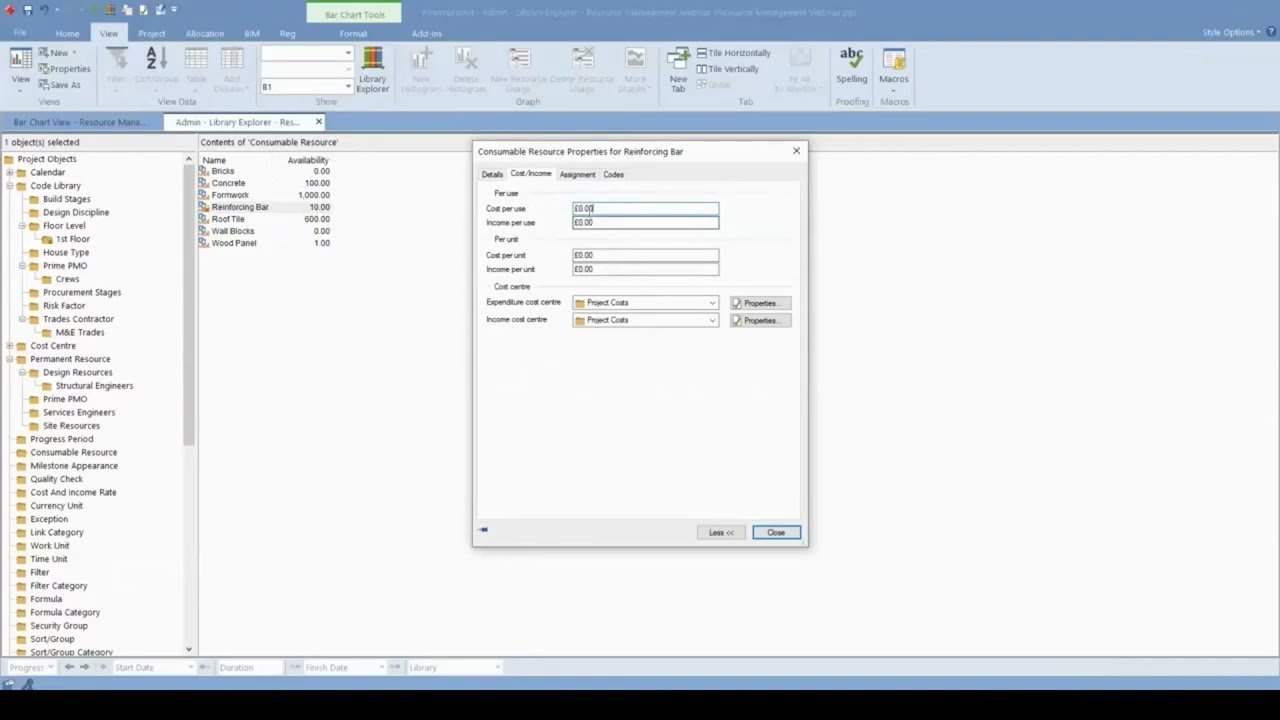The image size is (1280, 720).
Task: Click the Income per unit input field
Action: pyautogui.click(x=645, y=269)
